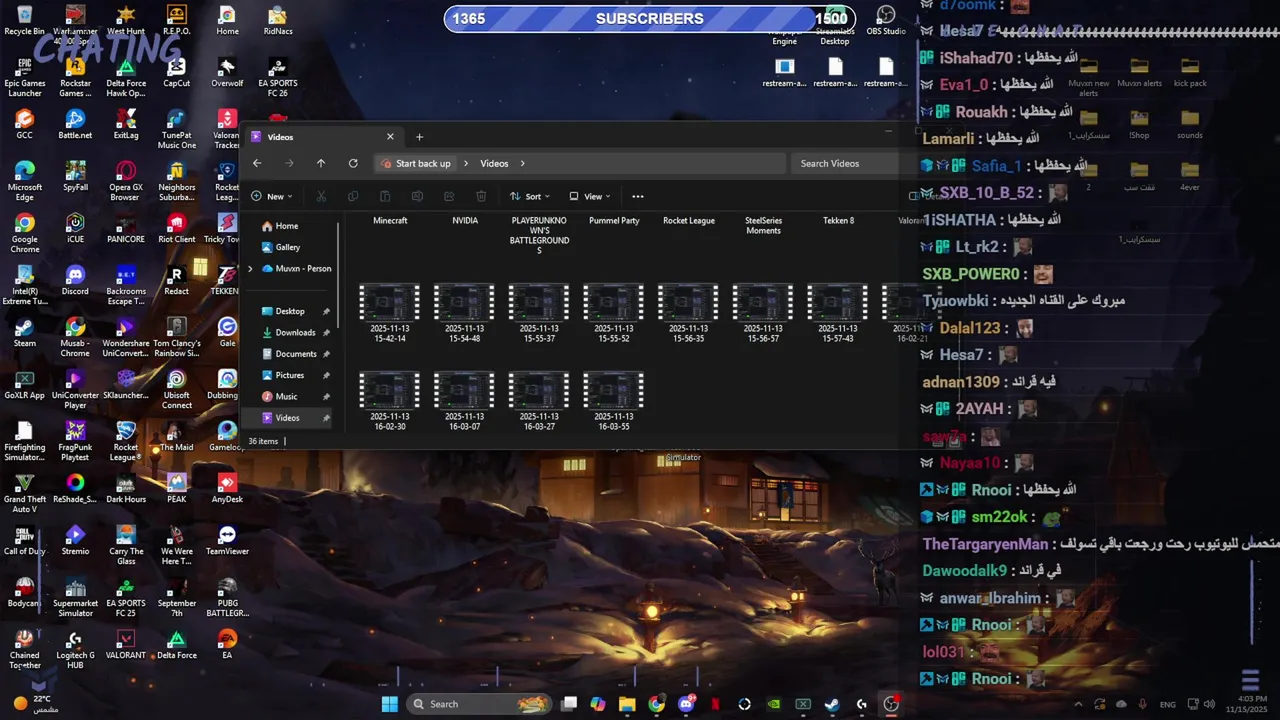Open the Windows Start menu
The width and height of the screenshot is (1280, 720).
click(x=390, y=704)
